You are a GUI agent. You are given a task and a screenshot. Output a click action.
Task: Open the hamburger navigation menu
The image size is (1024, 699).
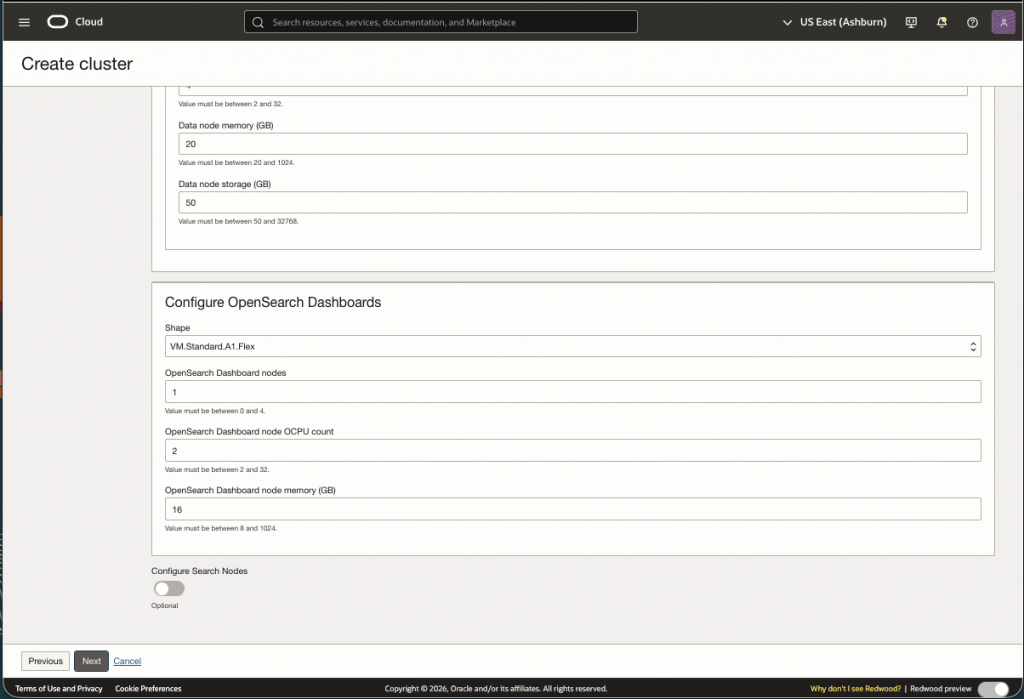24,22
